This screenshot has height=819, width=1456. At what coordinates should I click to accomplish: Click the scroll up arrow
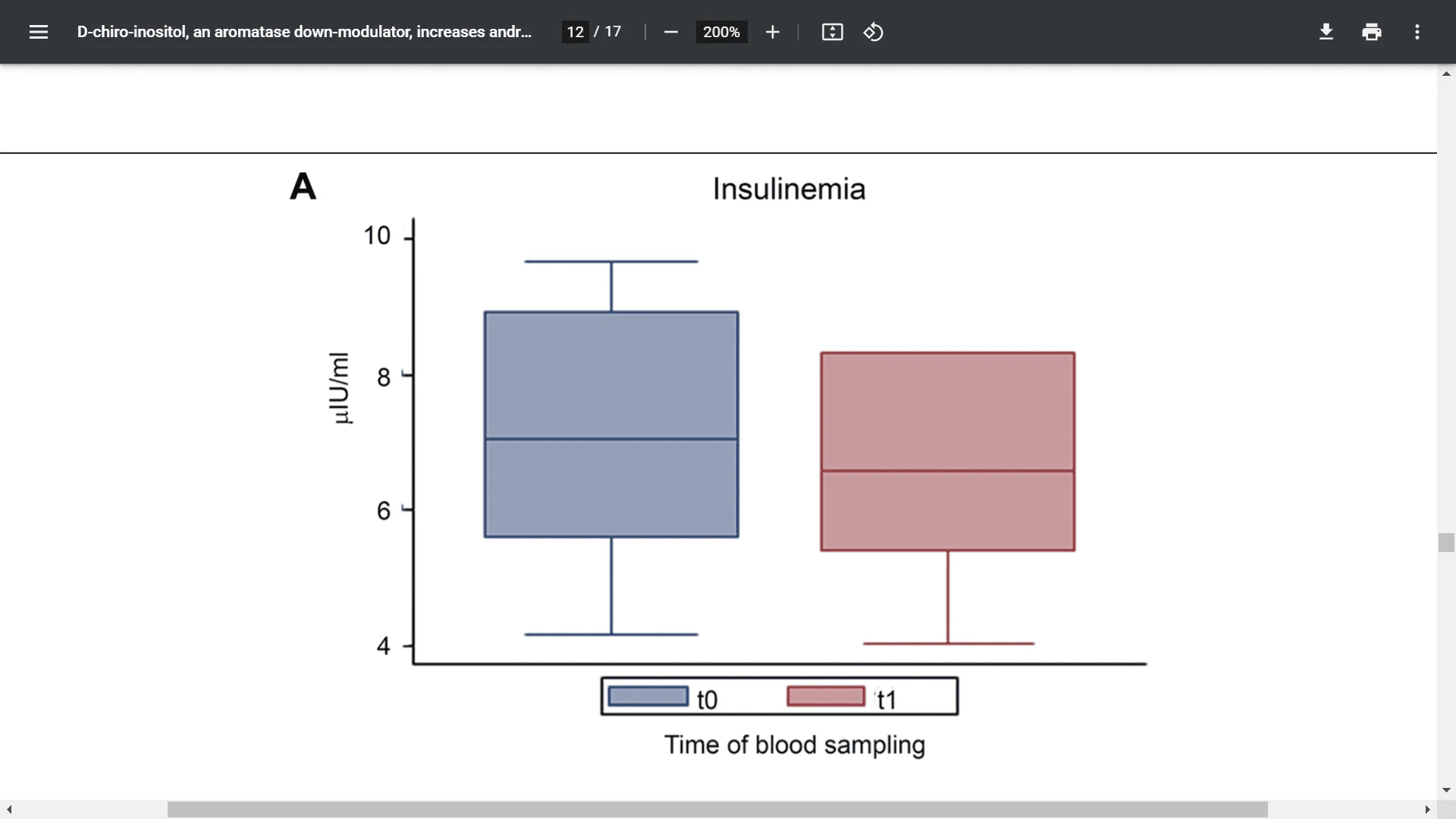[1446, 74]
